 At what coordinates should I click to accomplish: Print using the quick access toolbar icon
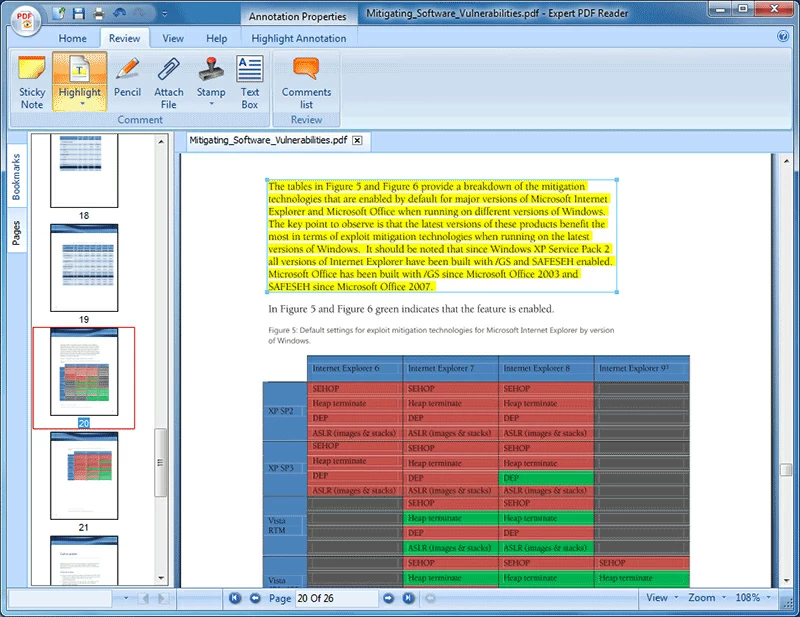click(x=99, y=13)
